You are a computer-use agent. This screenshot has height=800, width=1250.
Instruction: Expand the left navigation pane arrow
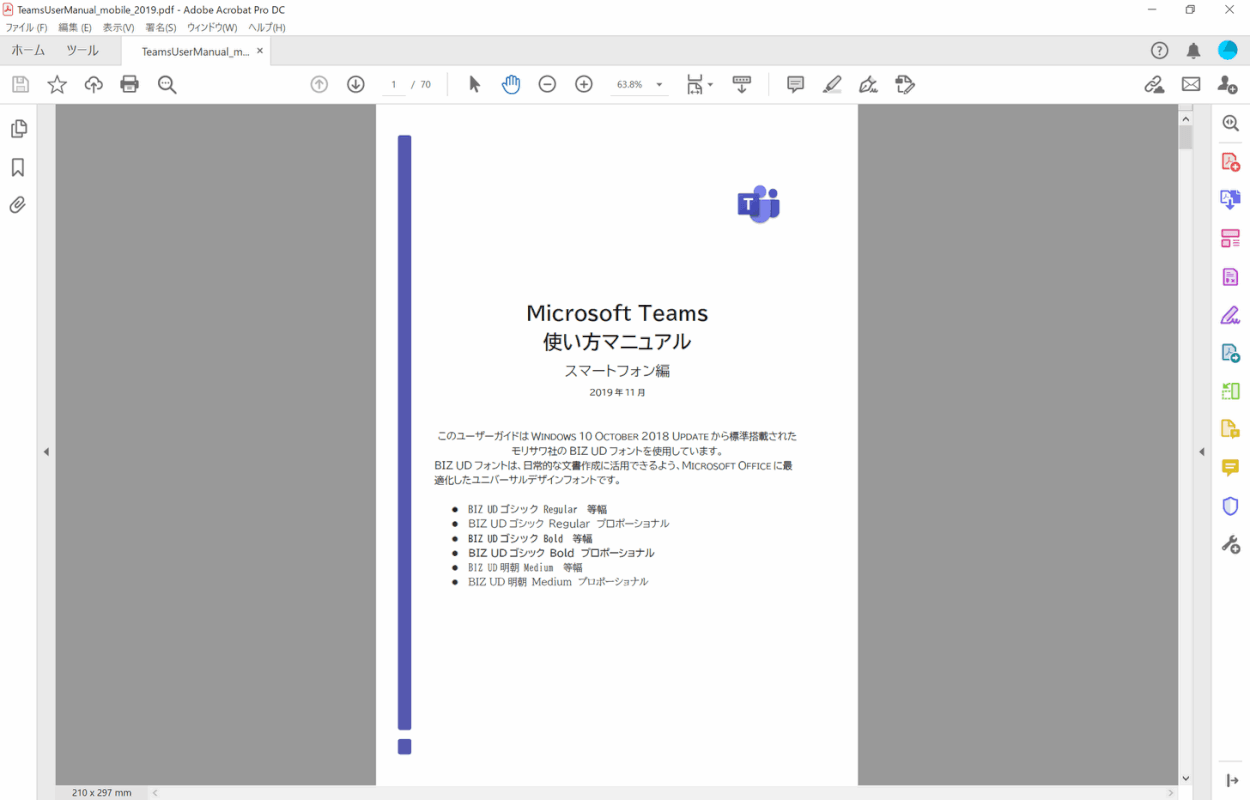click(46, 452)
